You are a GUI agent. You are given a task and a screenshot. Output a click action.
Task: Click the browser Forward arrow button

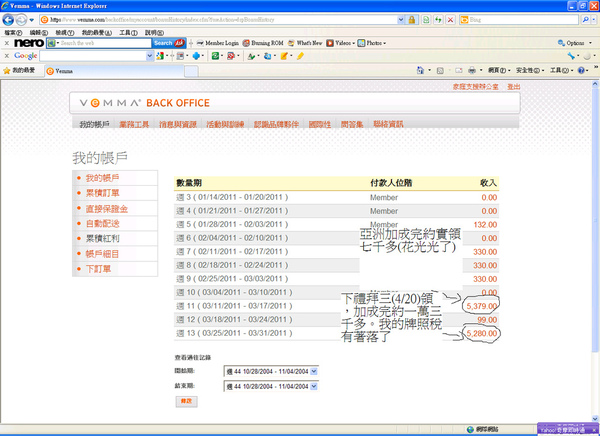click(21, 20)
